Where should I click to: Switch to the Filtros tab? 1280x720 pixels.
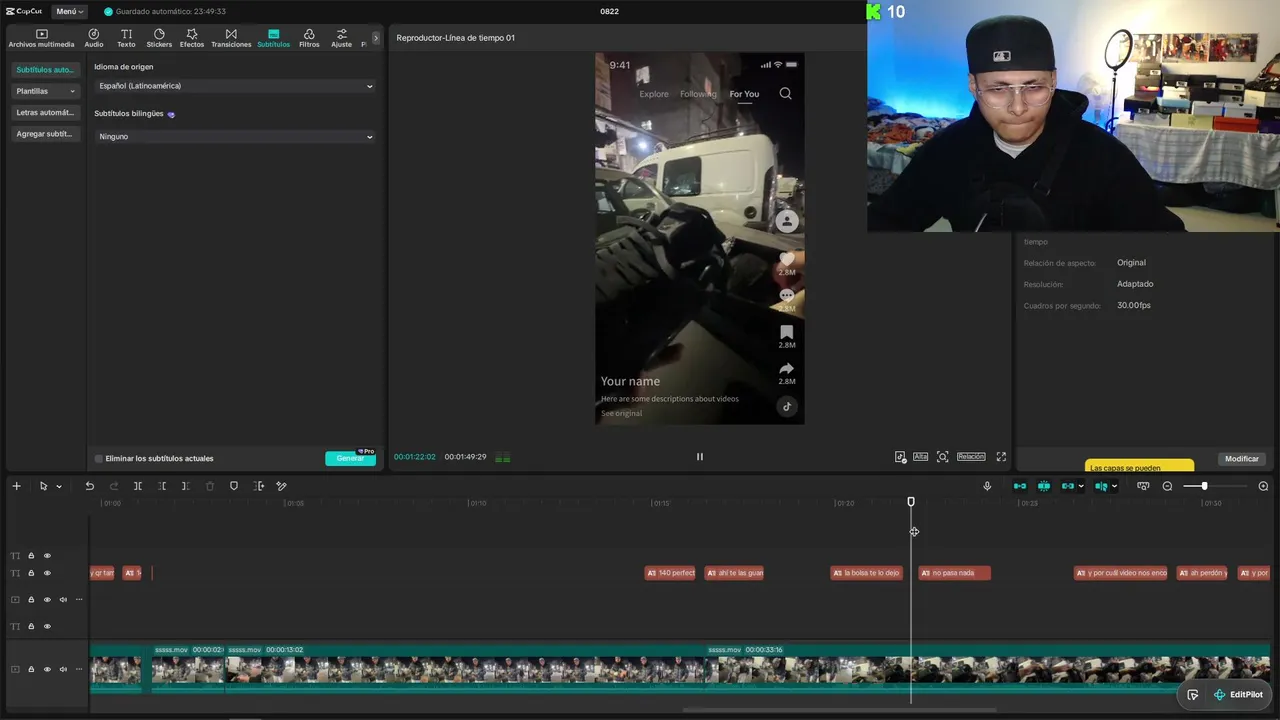309,38
